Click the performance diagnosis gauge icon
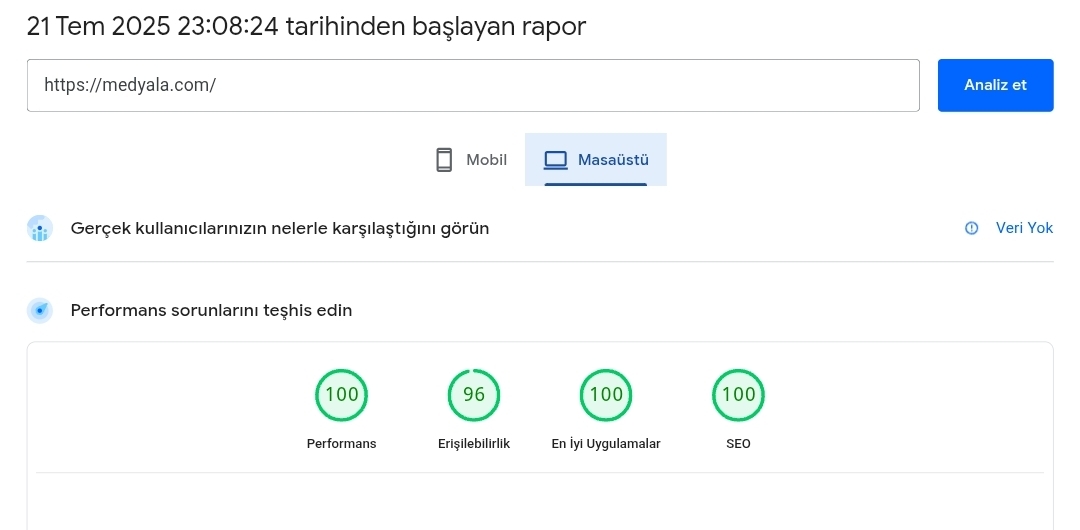This screenshot has height=530, width=1080. (x=40, y=310)
